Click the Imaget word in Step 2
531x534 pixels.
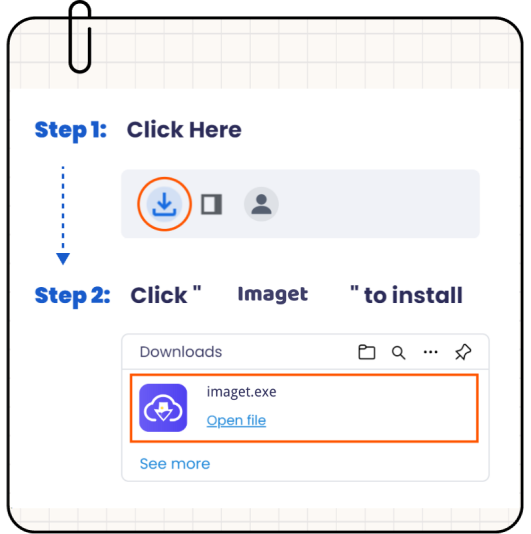(x=273, y=295)
